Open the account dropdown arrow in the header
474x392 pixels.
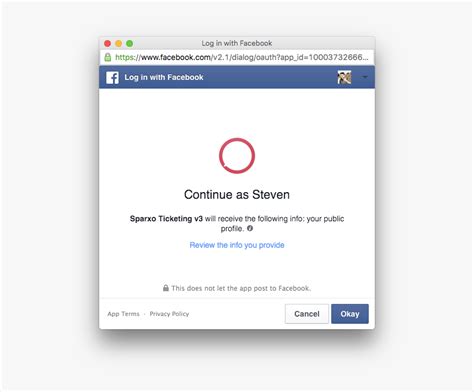coord(365,77)
